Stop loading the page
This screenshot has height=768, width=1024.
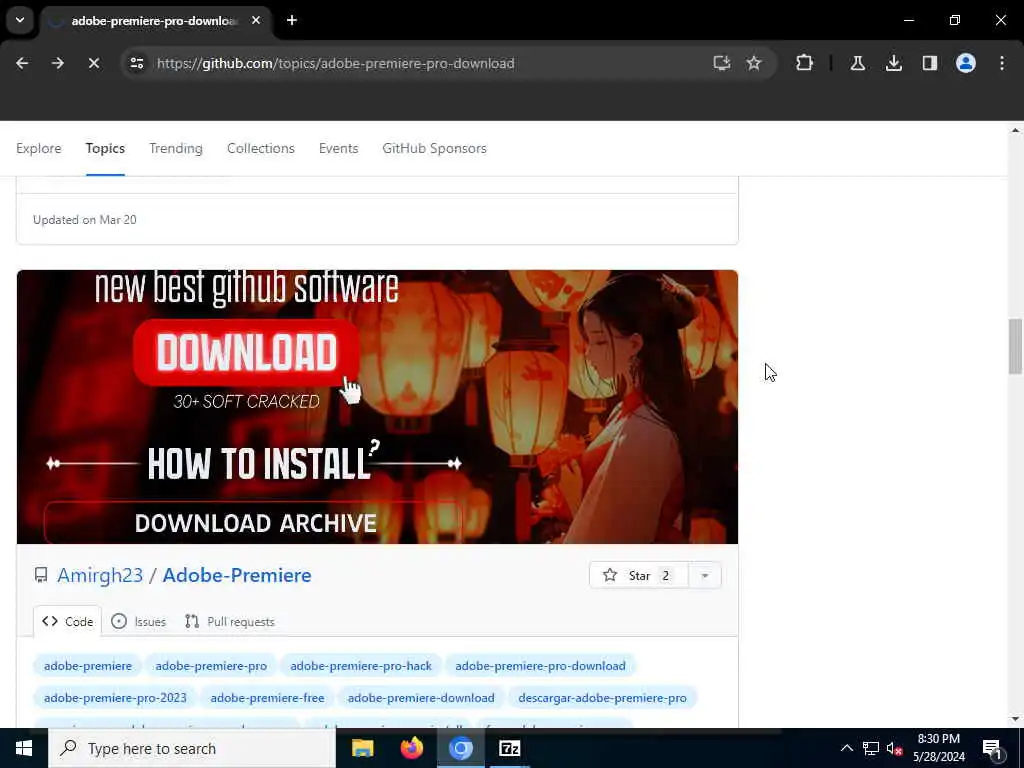point(94,63)
